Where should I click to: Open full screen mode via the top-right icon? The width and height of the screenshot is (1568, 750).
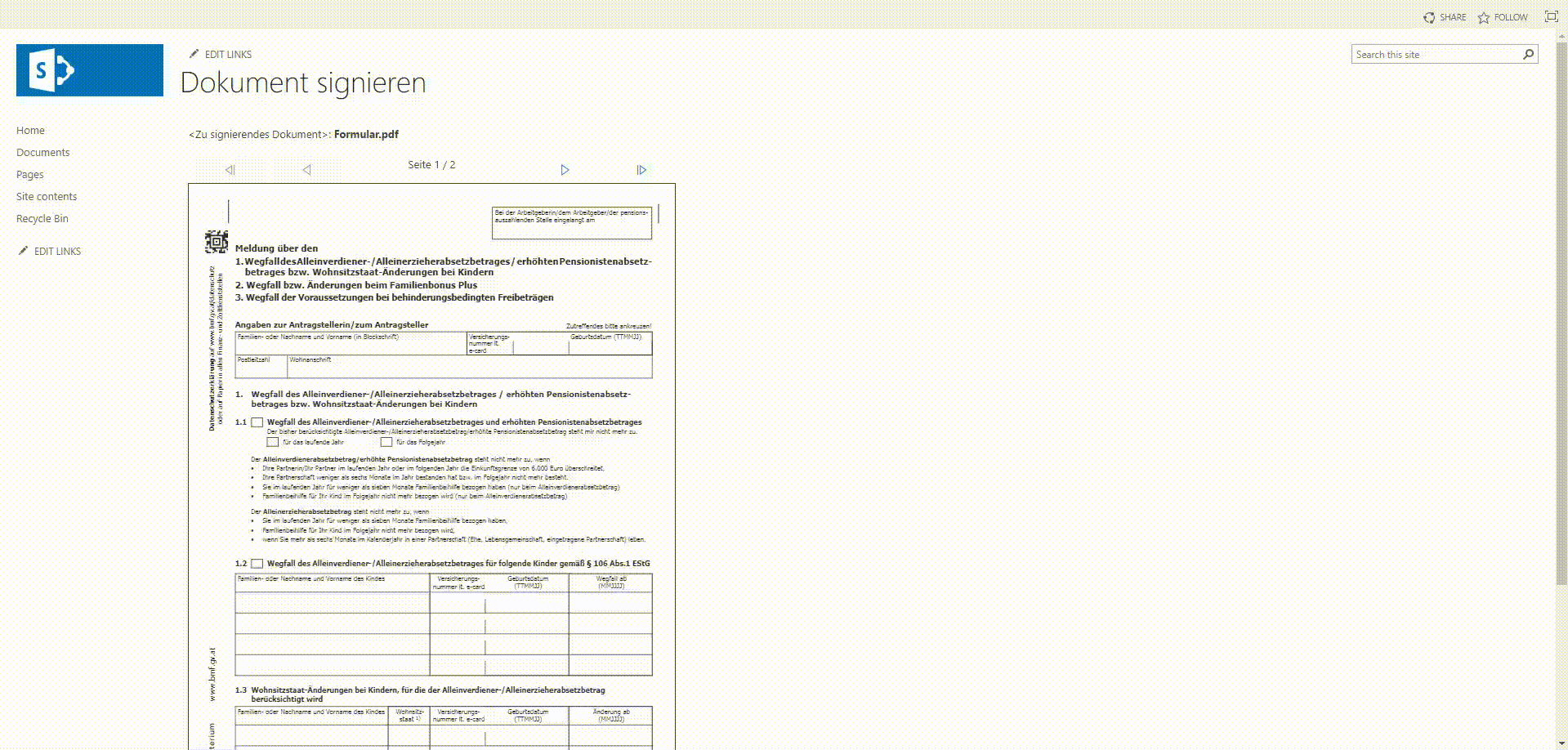pos(1550,16)
